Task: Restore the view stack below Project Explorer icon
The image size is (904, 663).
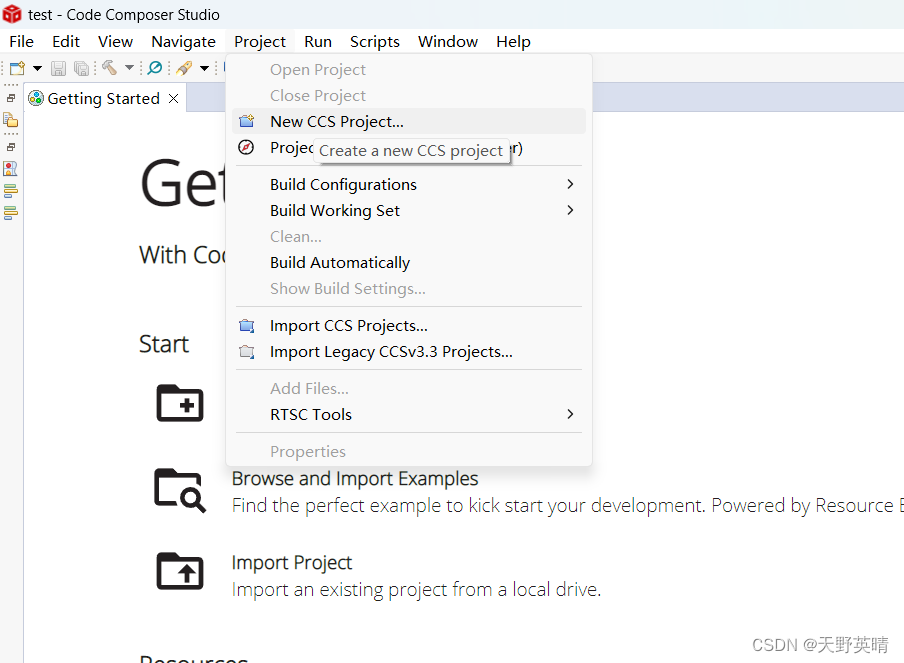Action: click(x=10, y=147)
